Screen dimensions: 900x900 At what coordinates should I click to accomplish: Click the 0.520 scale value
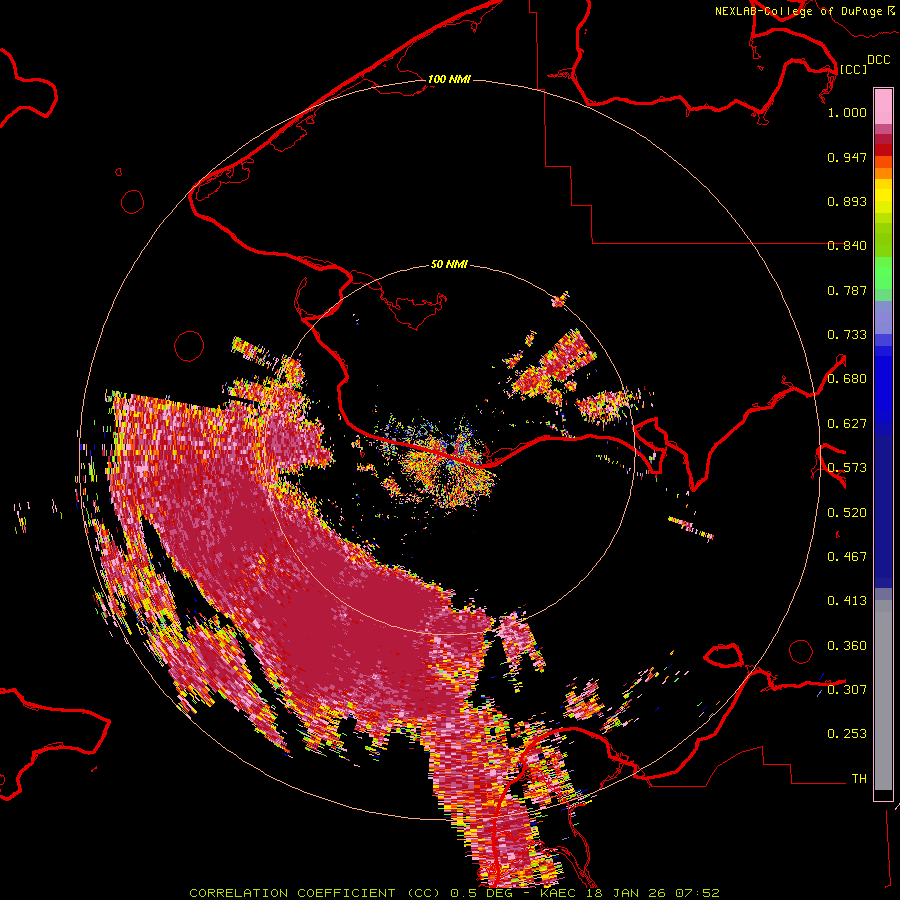click(847, 513)
